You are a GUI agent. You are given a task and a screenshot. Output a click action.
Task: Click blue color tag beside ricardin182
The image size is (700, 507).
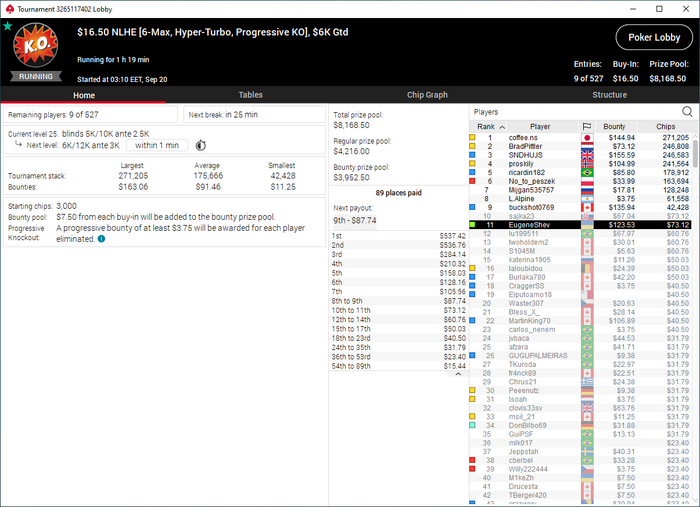tap(472, 173)
